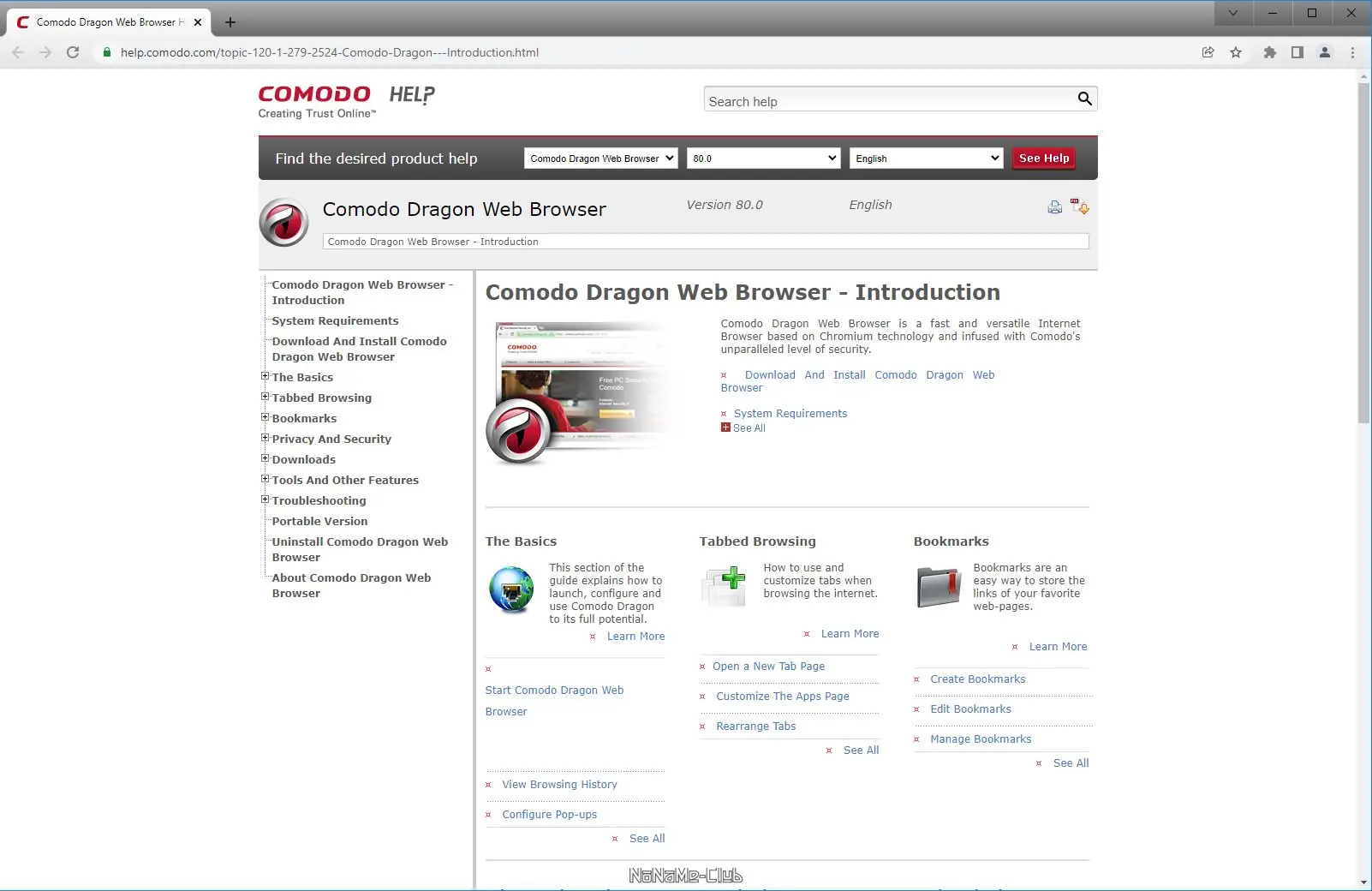Screen dimensions: 1372x891
Task: Click See All under Bookmarks
Action: [1071, 763]
